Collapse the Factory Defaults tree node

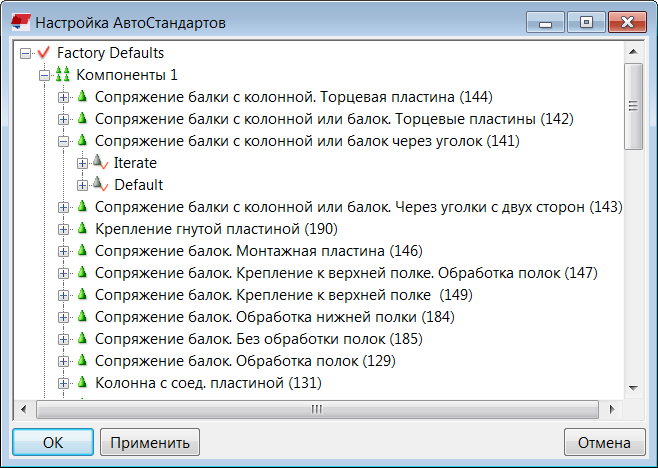[26, 53]
